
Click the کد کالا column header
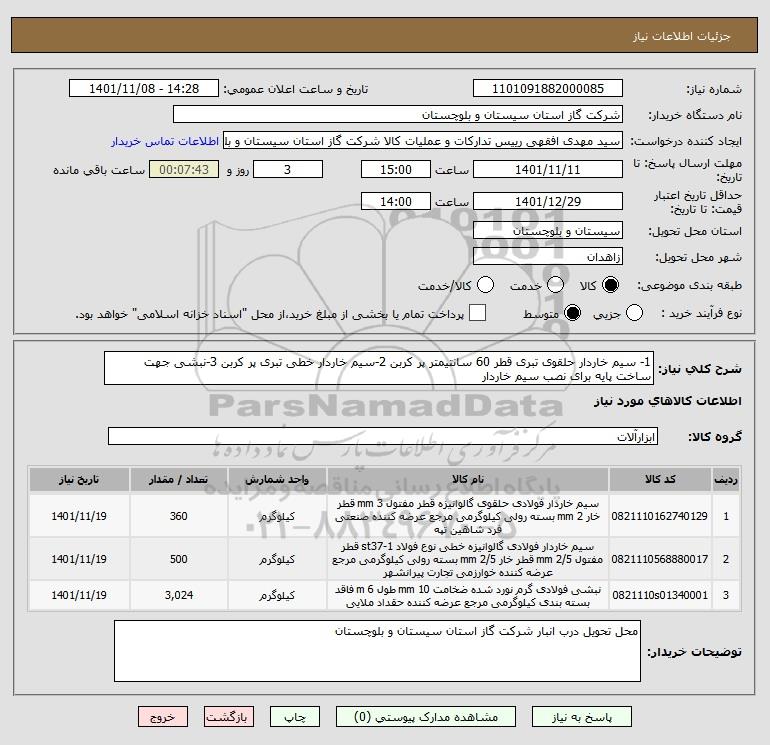pos(660,479)
